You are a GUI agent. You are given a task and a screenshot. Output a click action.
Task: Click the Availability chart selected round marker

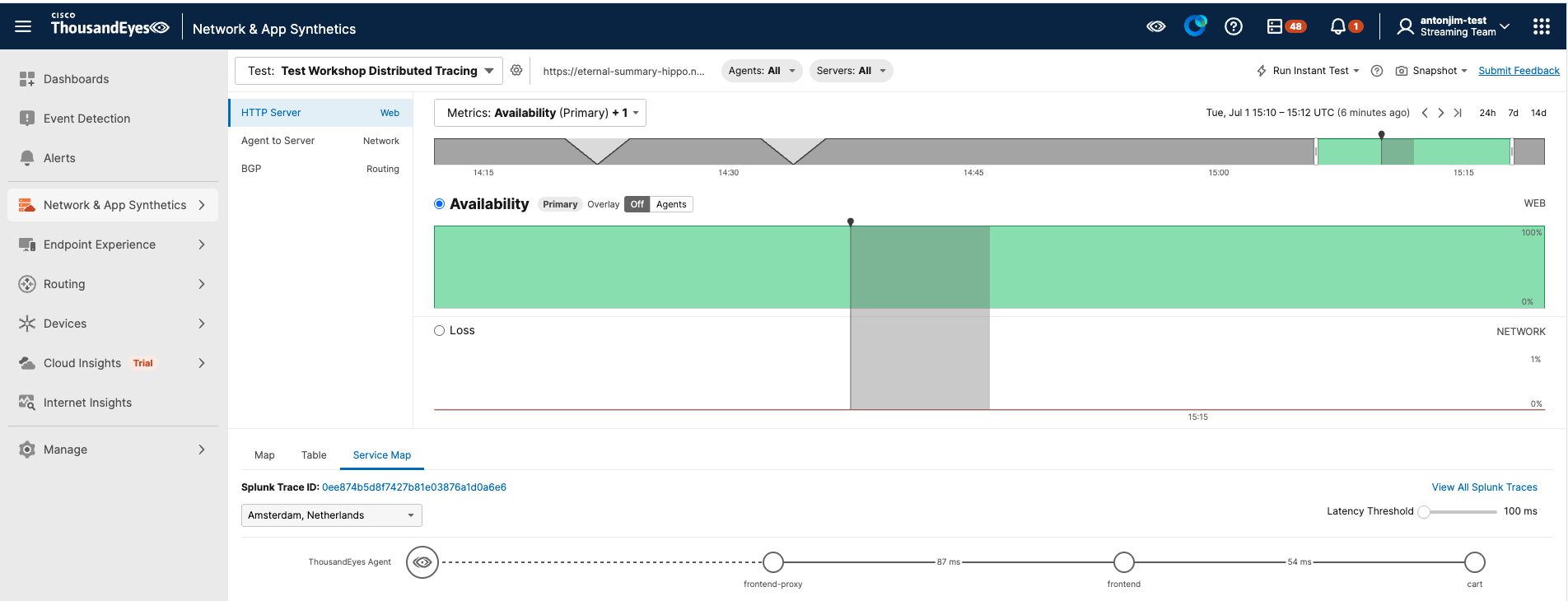tap(851, 221)
